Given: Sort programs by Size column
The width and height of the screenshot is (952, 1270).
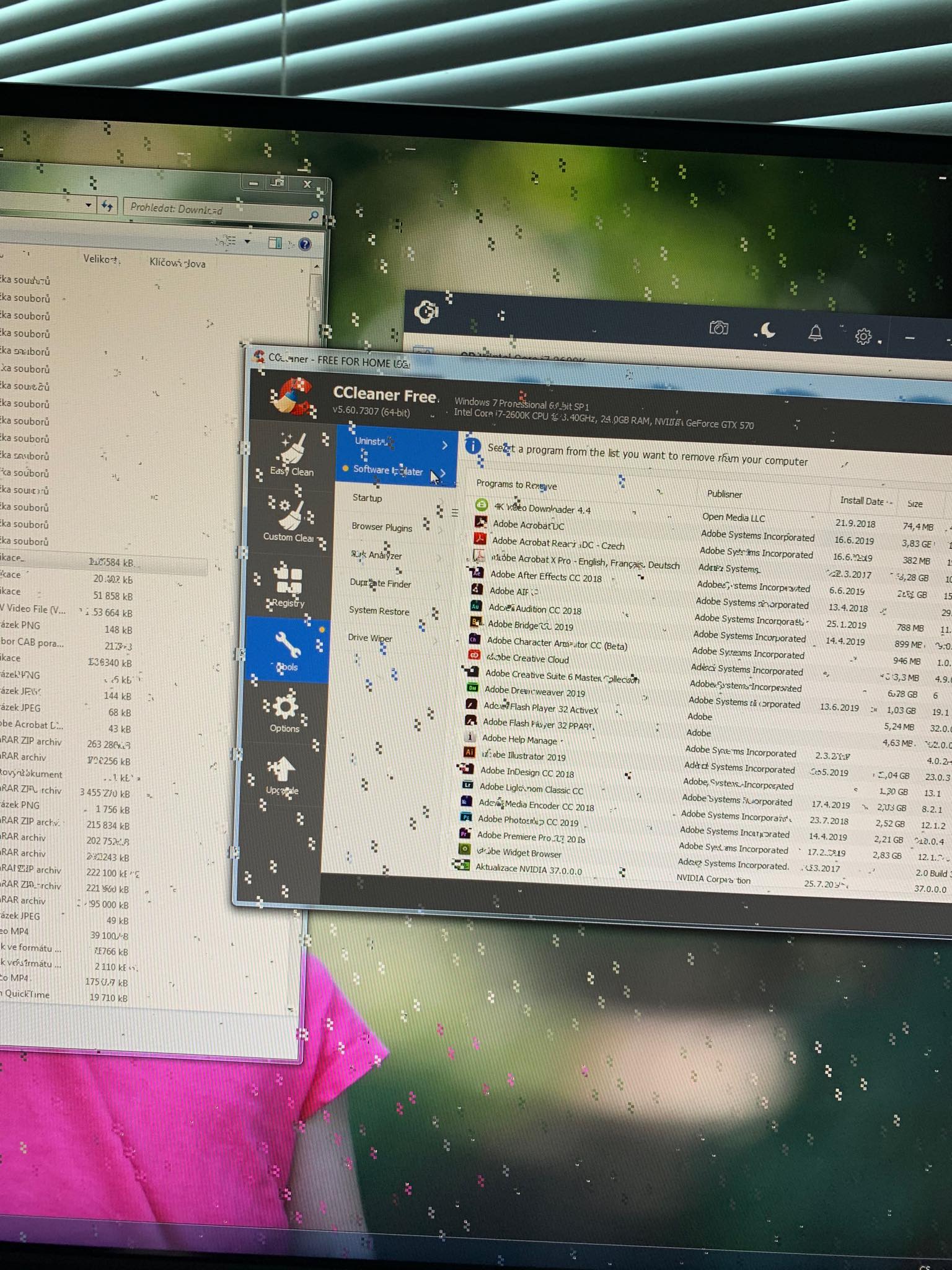Looking at the screenshot, I should tap(915, 504).
